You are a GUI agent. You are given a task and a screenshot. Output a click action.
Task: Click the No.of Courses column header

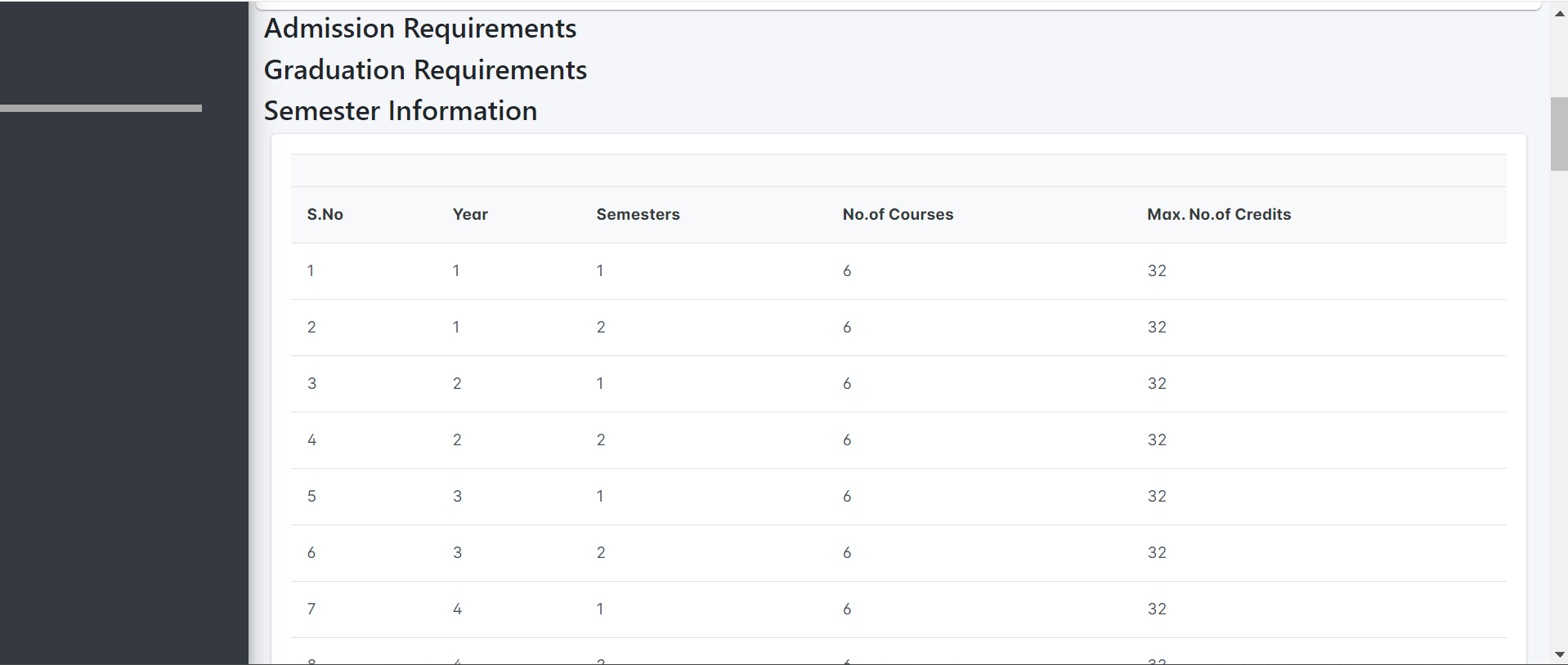898,214
